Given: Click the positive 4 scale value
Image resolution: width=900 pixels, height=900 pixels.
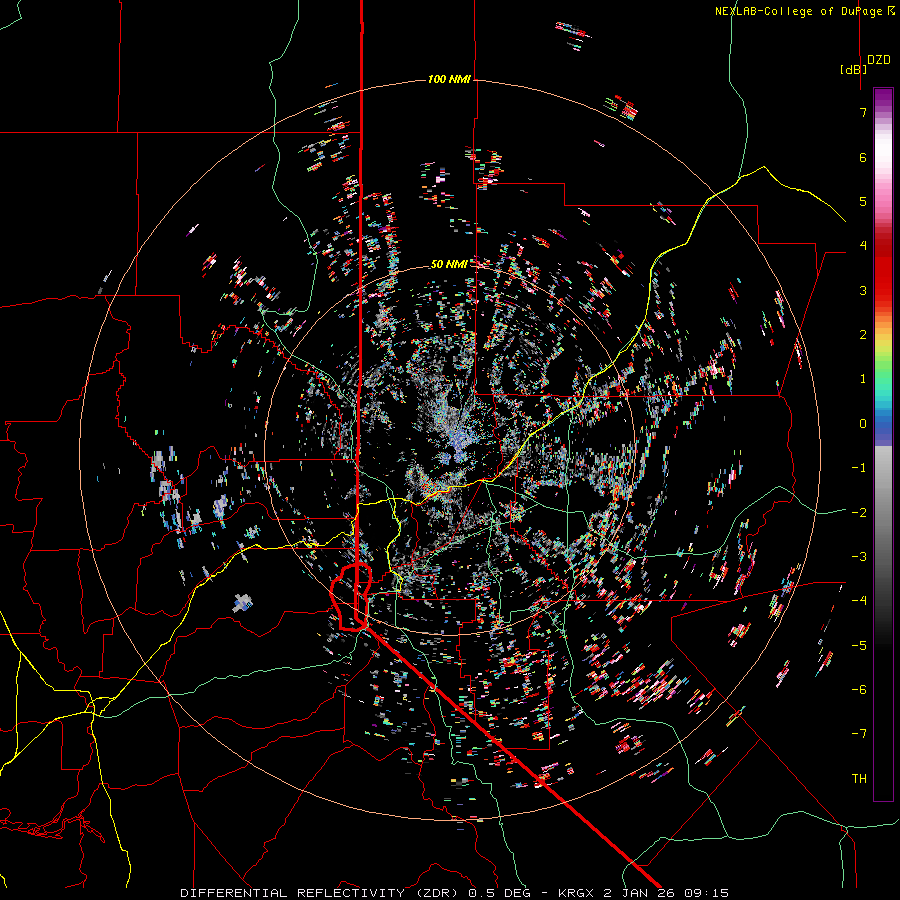Looking at the screenshot, I should pos(863,246).
